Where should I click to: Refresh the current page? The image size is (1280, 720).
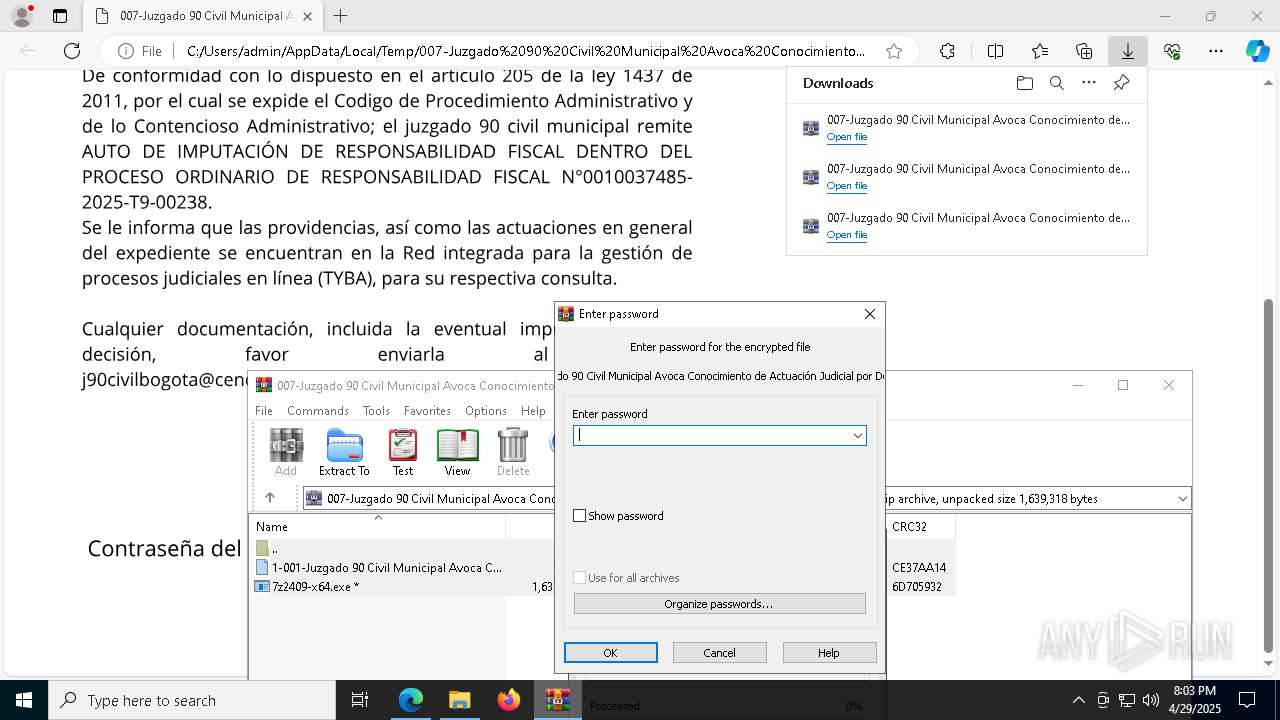(72, 51)
